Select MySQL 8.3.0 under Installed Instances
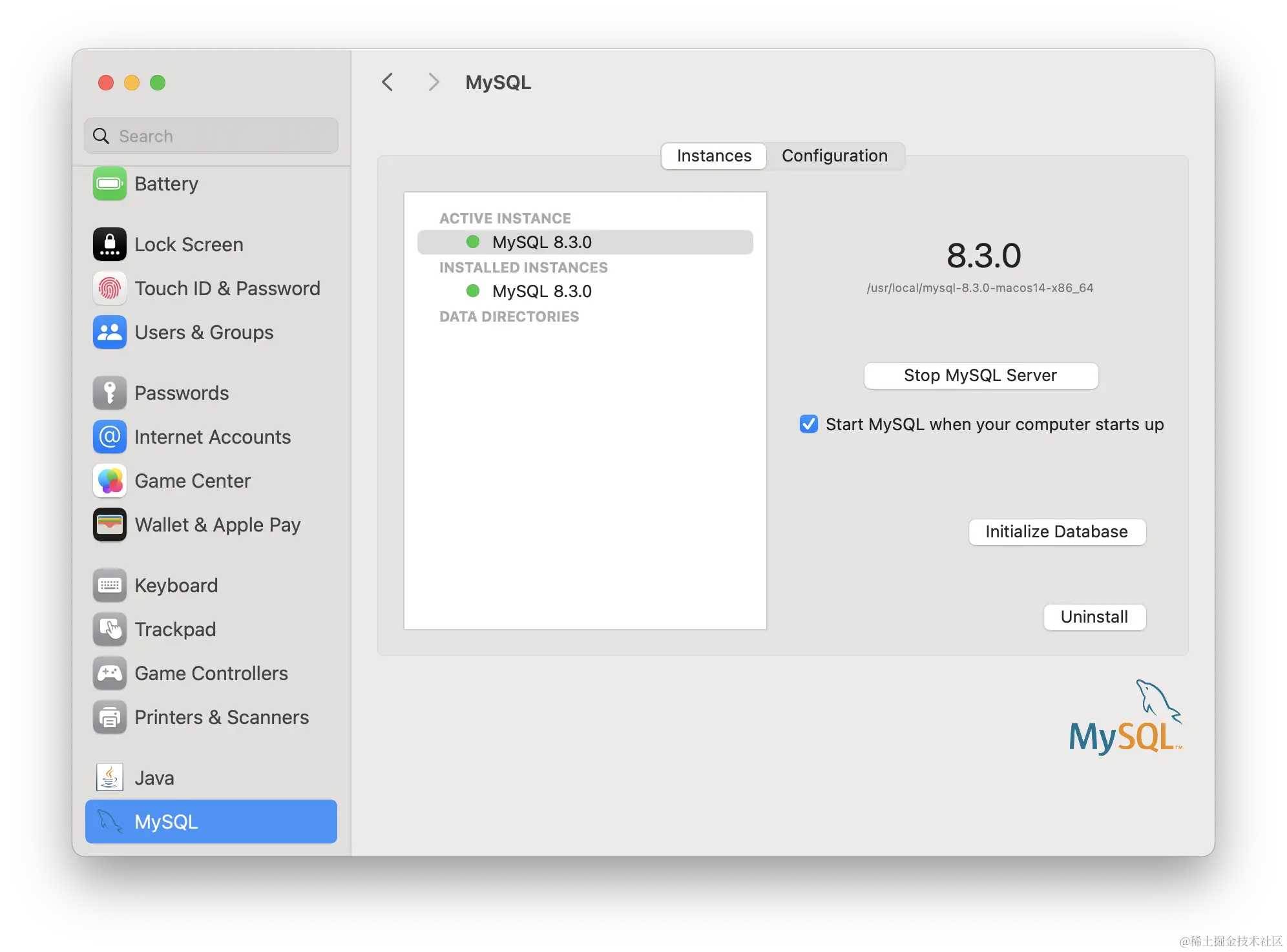The width and height of the screenshot is (1287, 952). pos(541,291)
